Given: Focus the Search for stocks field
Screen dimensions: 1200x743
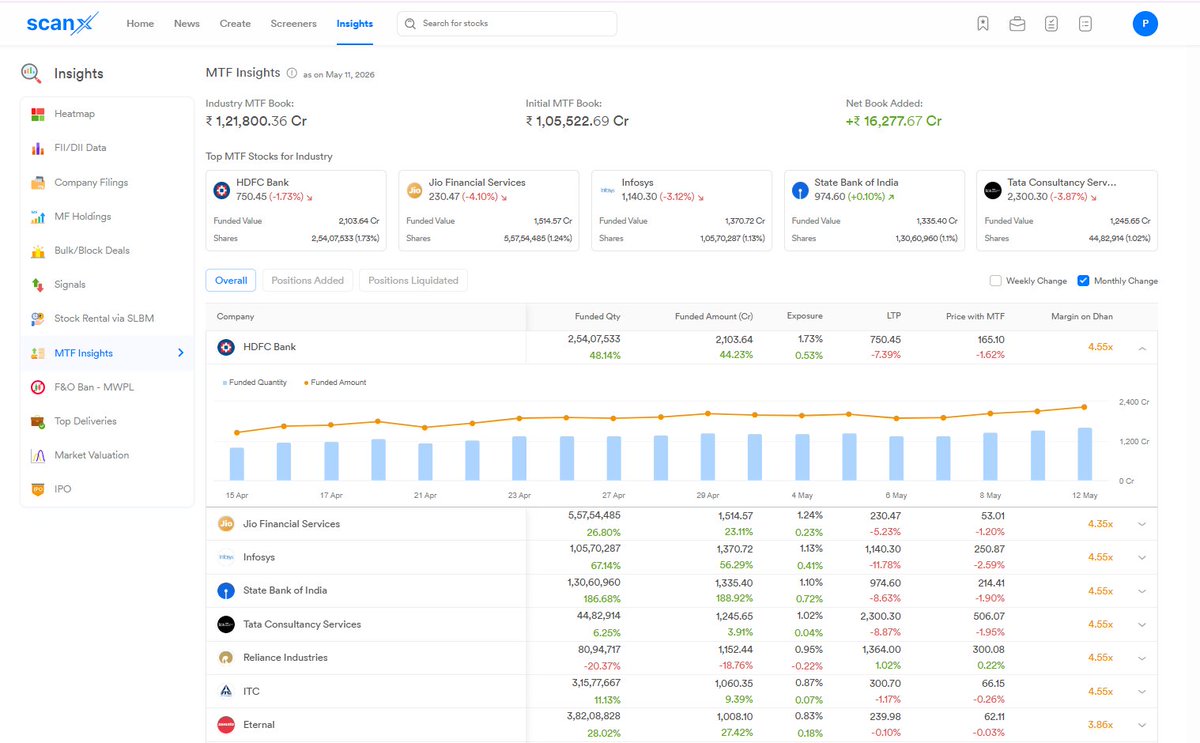Looking at the screenshot, I should pyautogui.click(x=507, y=23).
